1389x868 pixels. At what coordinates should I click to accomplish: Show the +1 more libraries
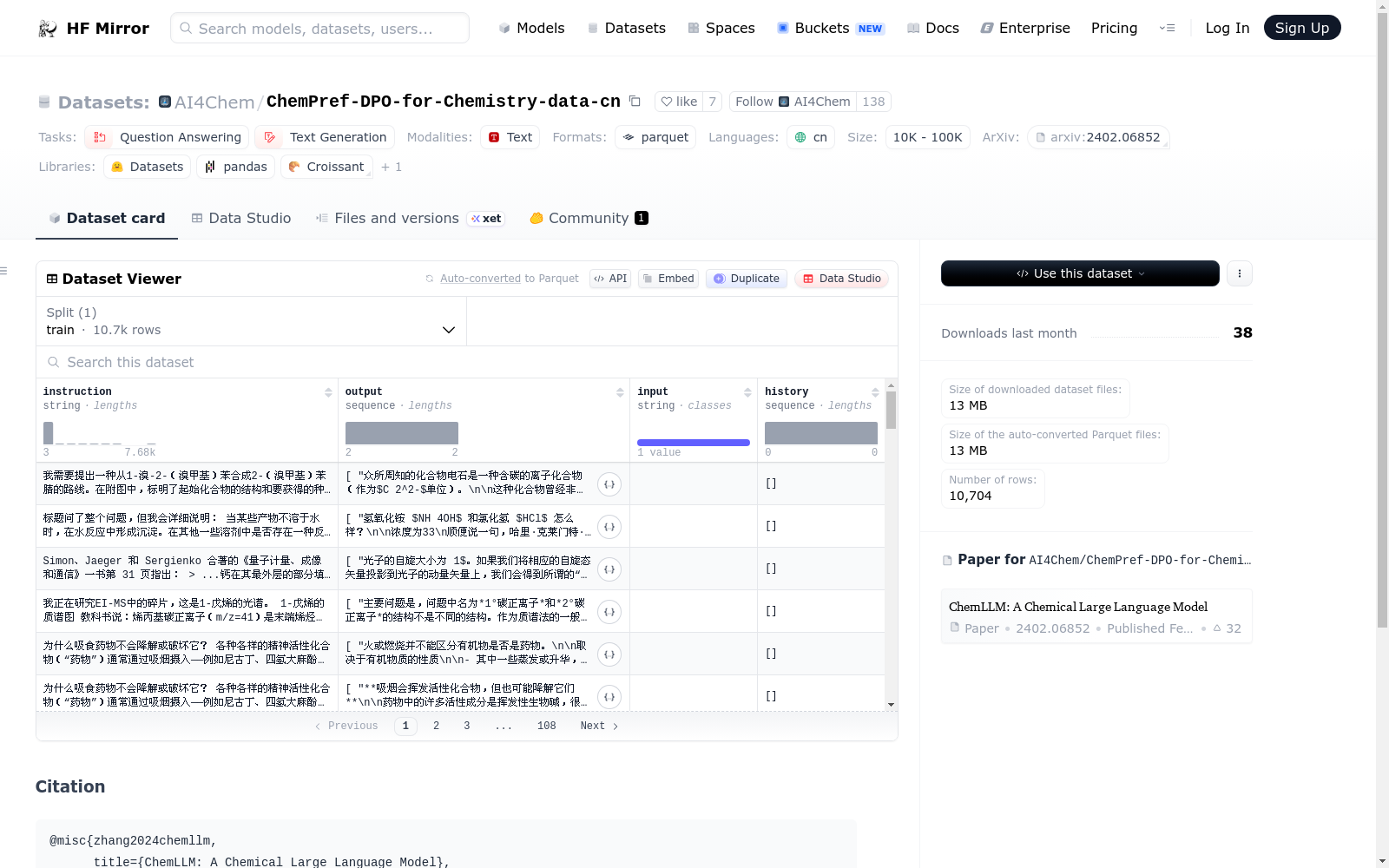(x=392, y=167)
